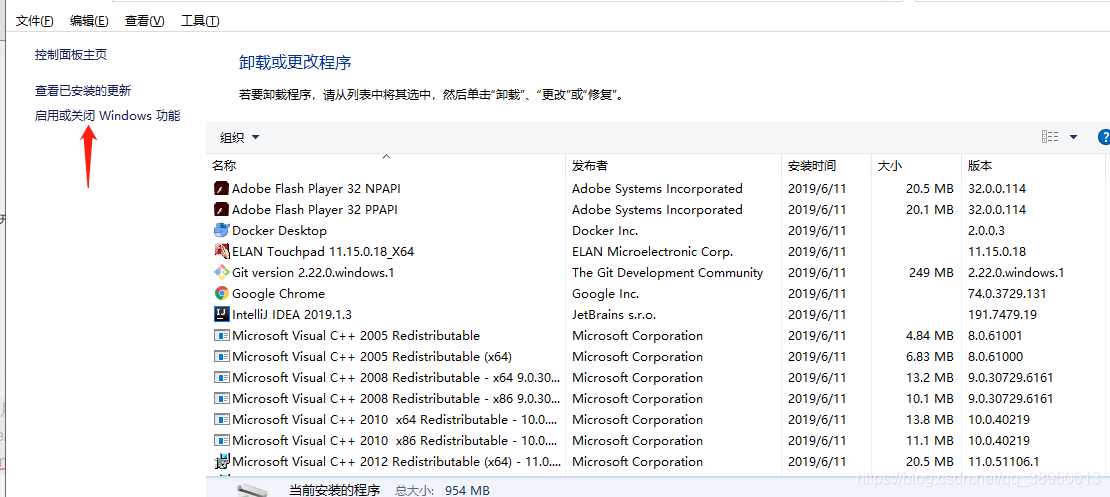Expand the view options dropdown arrow
This screenshot has width=1110, height=497.
pyautogui.click(x=1073, y=137)
